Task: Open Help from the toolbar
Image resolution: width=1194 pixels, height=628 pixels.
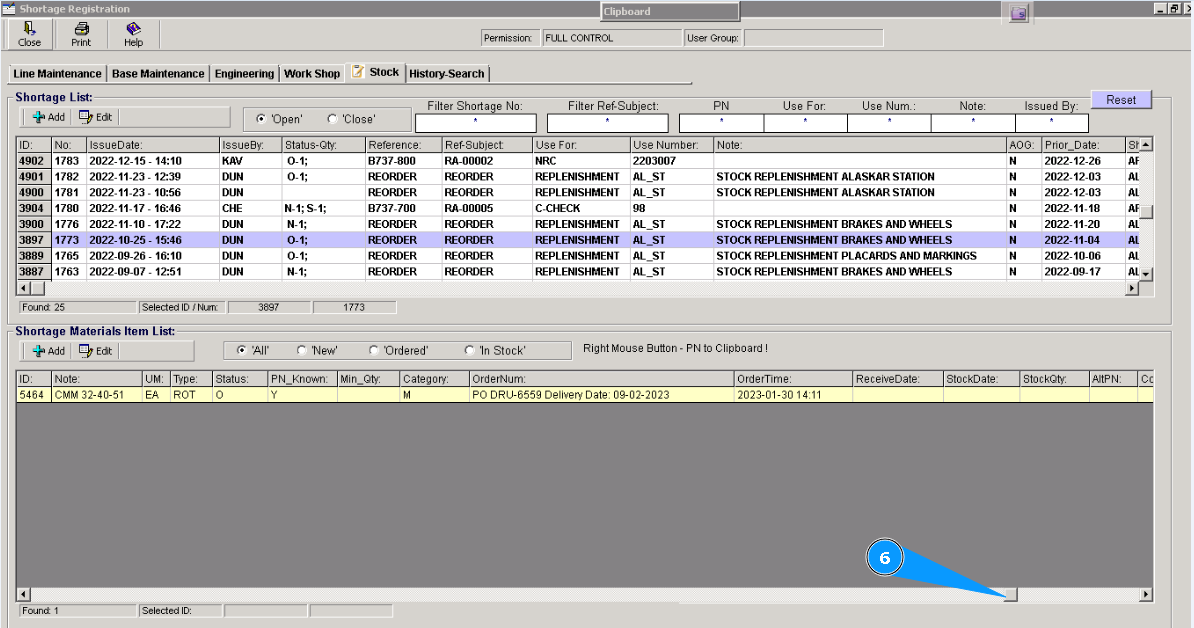Action: point(133,35)
